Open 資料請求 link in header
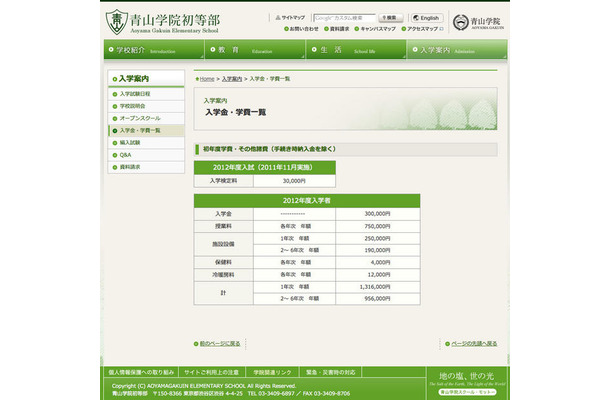The height and width of the screenshot is (400, 610). pyautogui.click(x=337, y=29)
